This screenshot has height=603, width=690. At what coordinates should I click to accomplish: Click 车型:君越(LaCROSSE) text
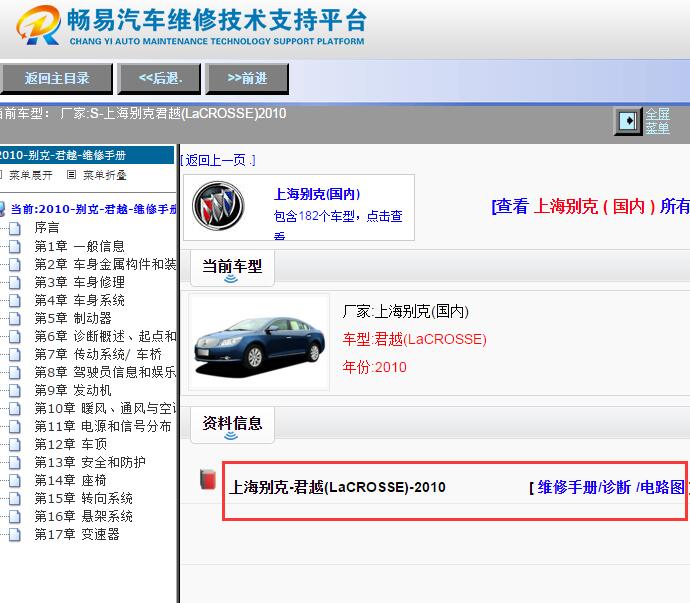(415, 339)
